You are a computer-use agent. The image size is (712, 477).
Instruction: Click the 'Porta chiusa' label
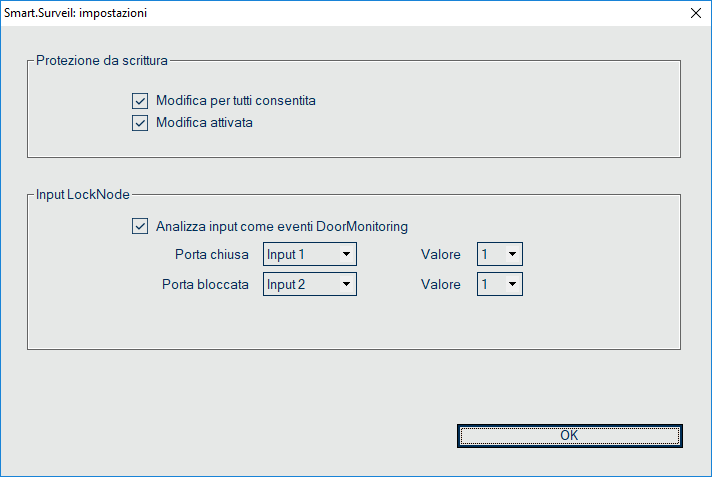coord(211,255)
